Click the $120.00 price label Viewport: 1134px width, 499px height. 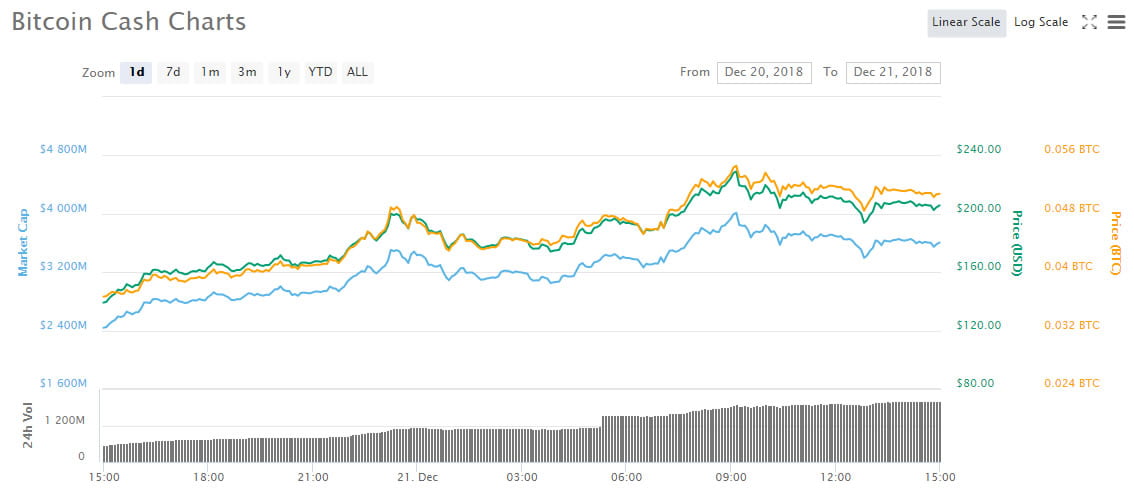click(979, 325)
